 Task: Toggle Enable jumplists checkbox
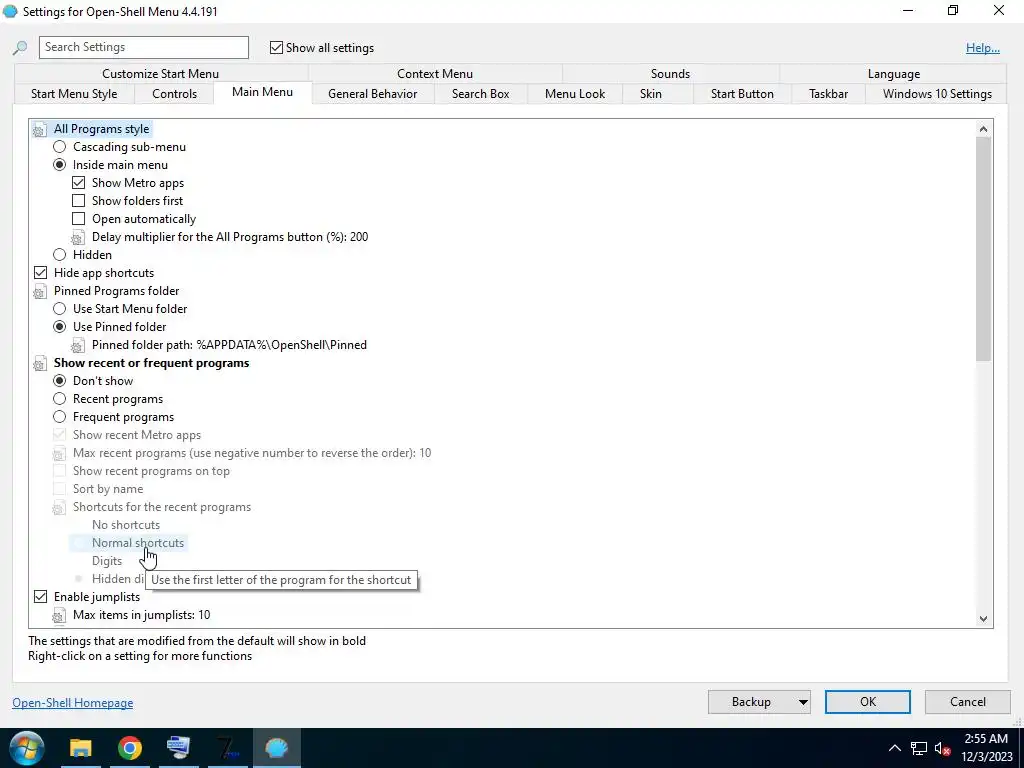40,597
